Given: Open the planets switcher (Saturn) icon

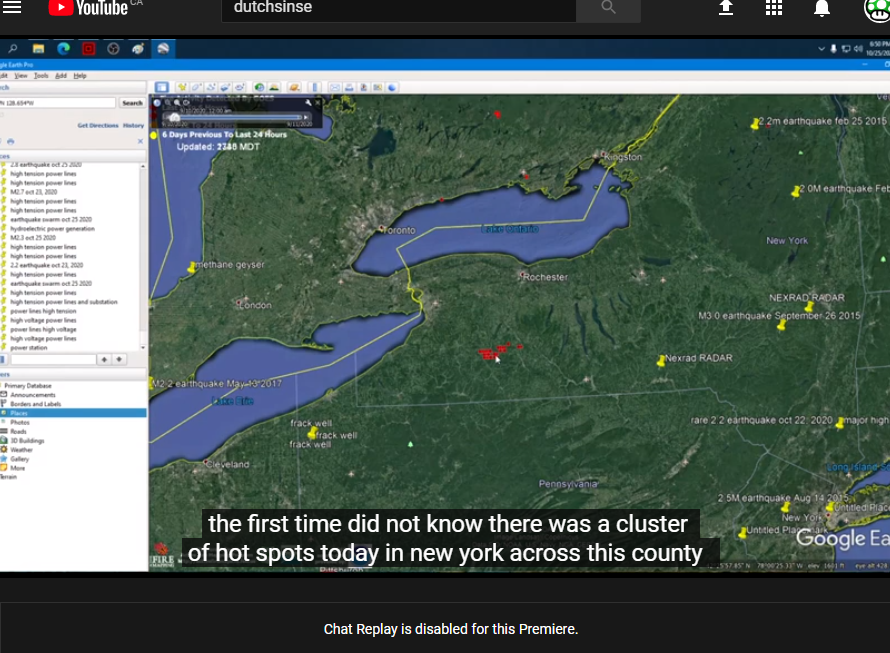Looking at the screenshot, I should pos(294,87).
